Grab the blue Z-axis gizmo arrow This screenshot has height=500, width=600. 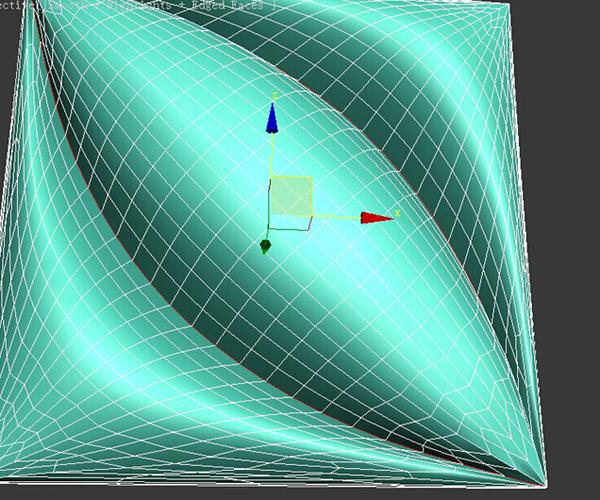click(x=272, y=118)
